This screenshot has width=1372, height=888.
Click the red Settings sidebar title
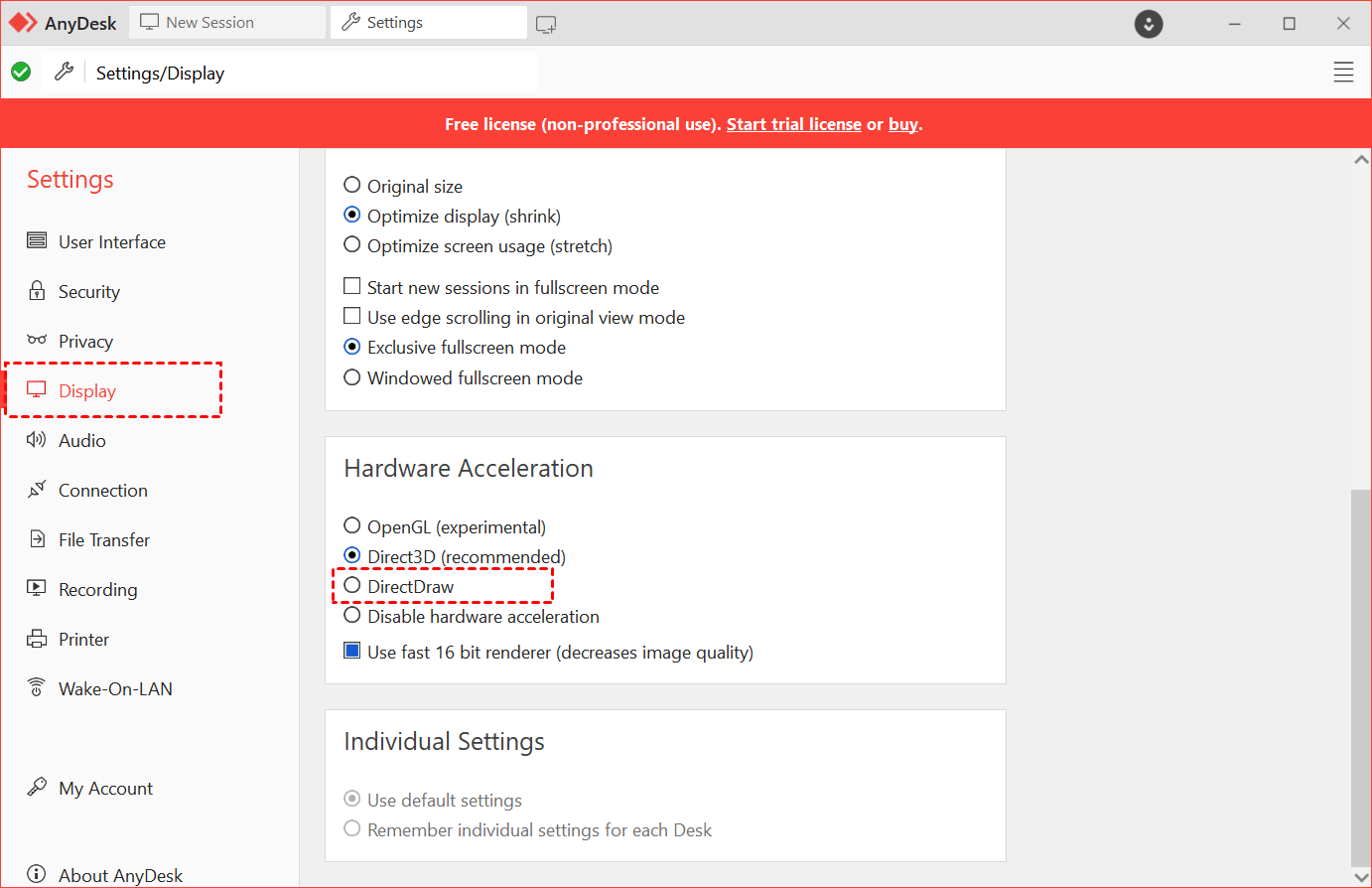[70, 180]
